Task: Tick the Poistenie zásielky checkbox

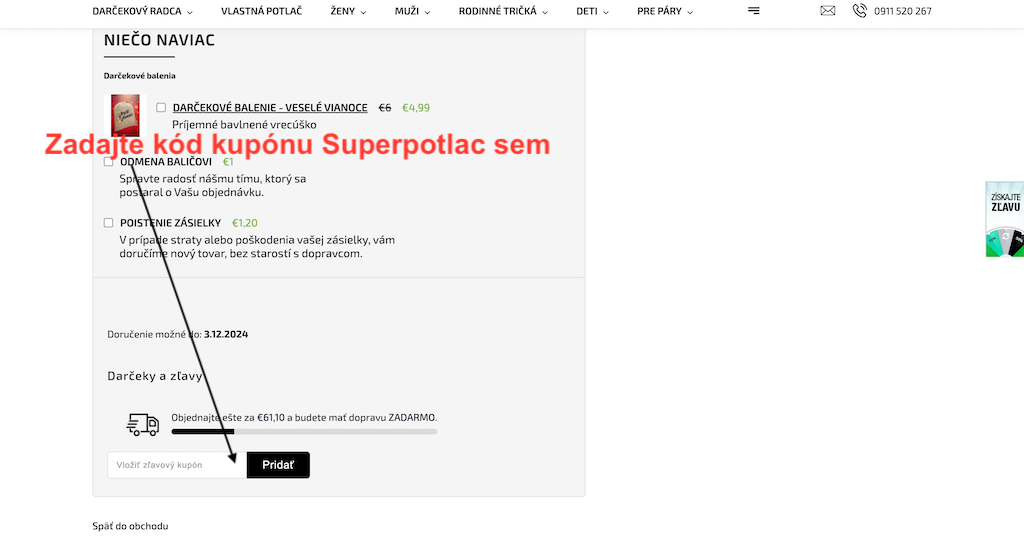Action: 108,223
